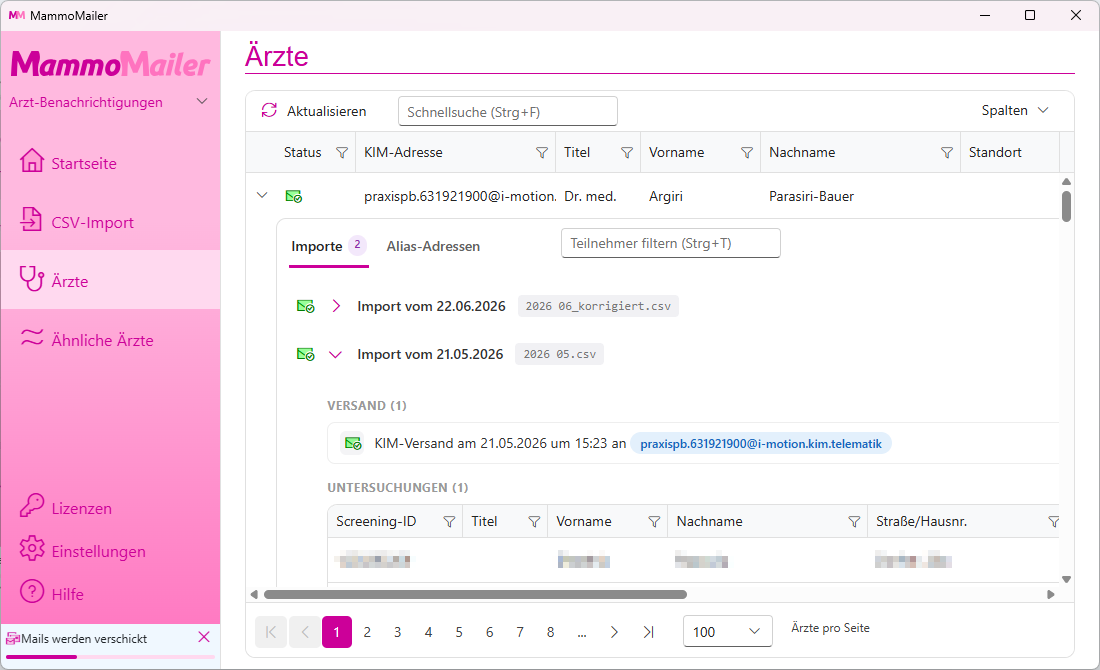This screenshot has height=670, width=1100.
Task: Open CSV-Import in the sidebar
Action: [x=110, y=222]
